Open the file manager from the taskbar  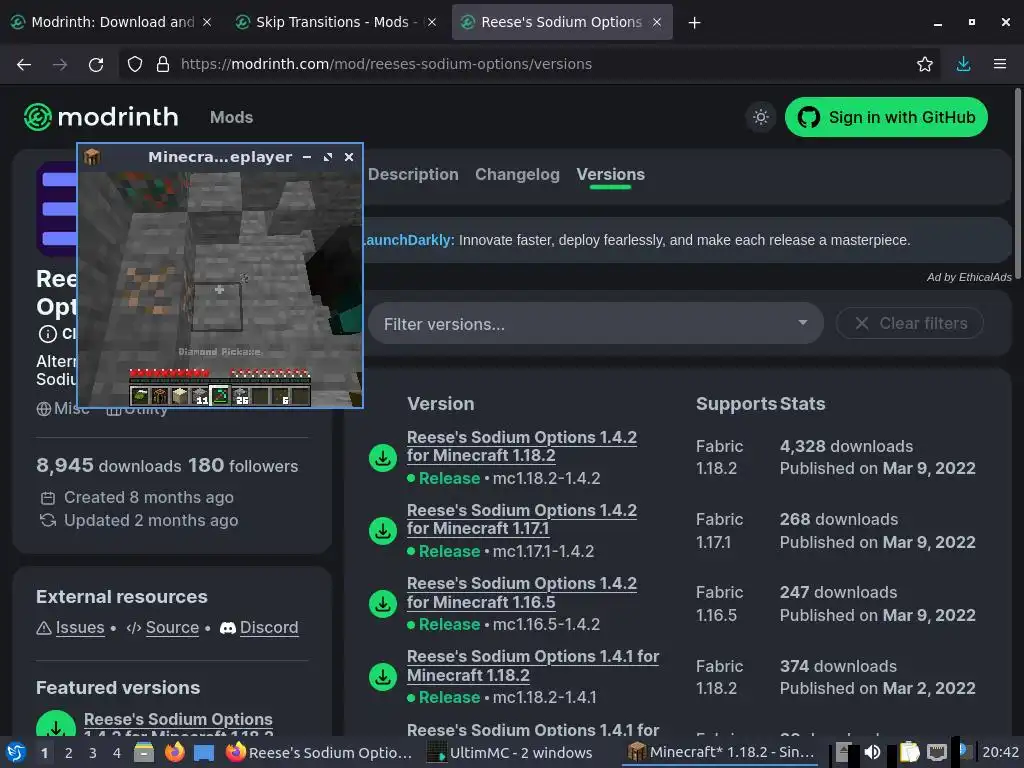[x=144, y=752]
